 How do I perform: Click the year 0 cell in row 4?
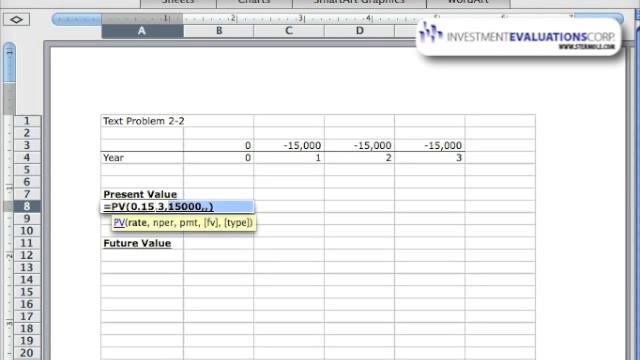click(x=219, y=158)
